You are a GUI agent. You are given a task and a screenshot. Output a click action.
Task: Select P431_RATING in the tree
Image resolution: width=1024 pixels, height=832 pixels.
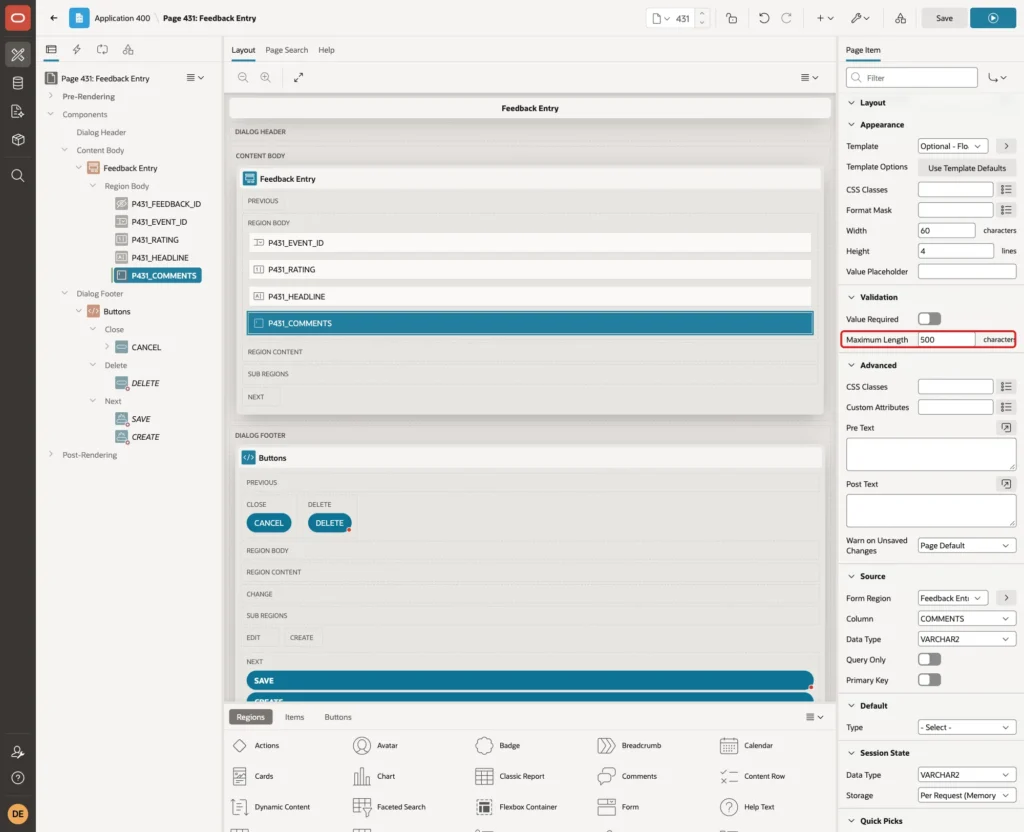(x=155, y=240)
